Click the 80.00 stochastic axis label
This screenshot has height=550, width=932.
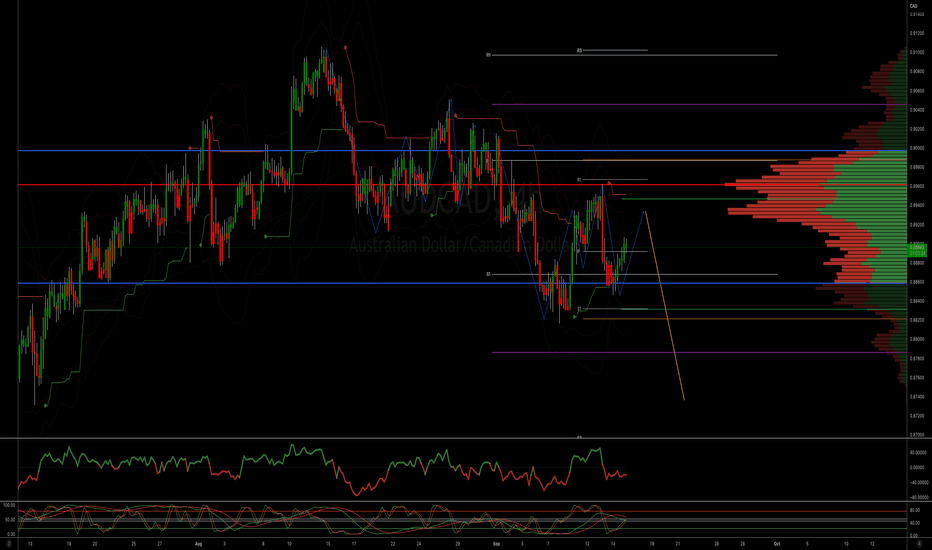(915, 510)
